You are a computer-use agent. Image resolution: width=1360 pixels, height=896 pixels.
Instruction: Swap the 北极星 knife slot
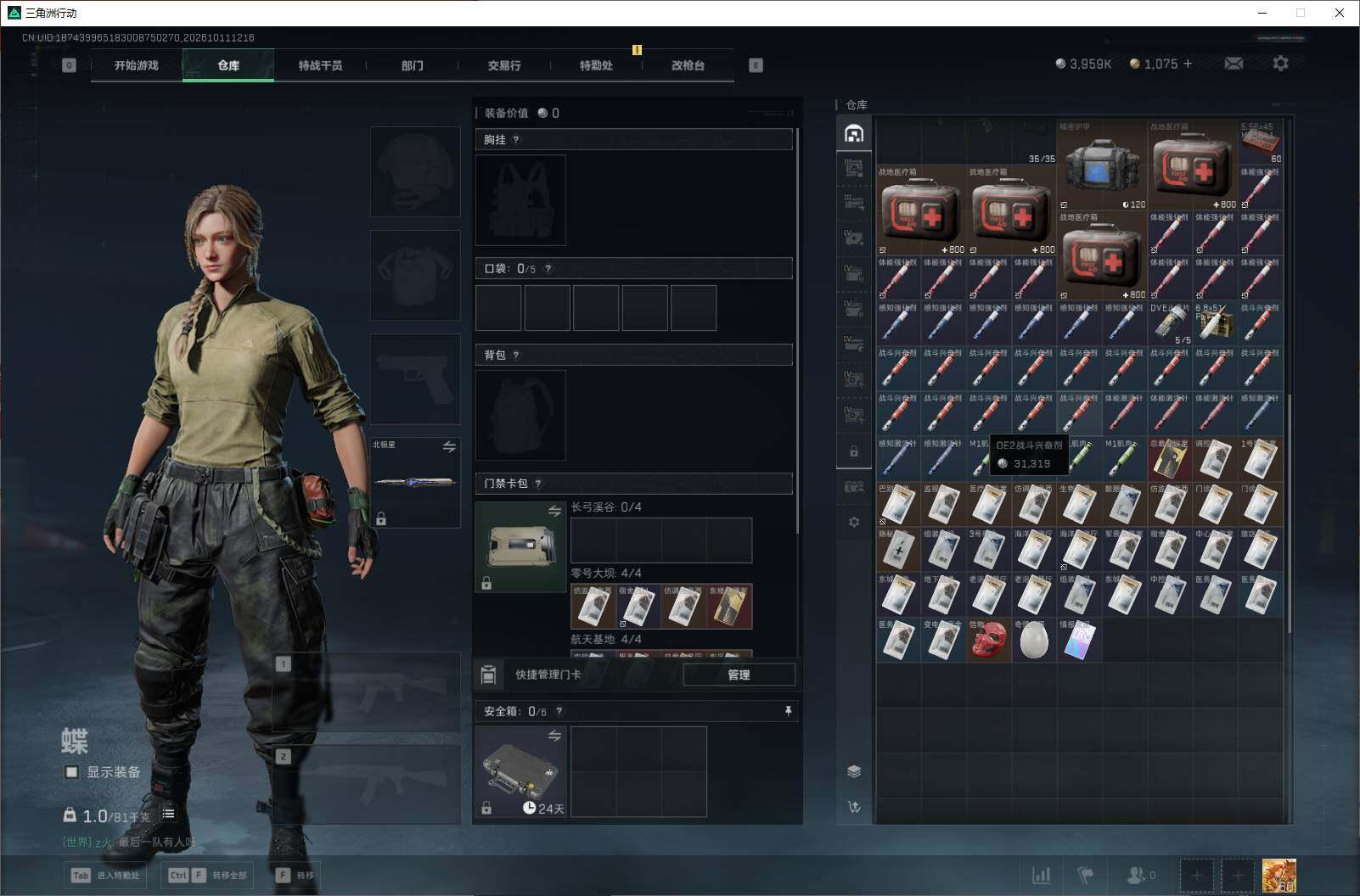(x=449, y=446)
